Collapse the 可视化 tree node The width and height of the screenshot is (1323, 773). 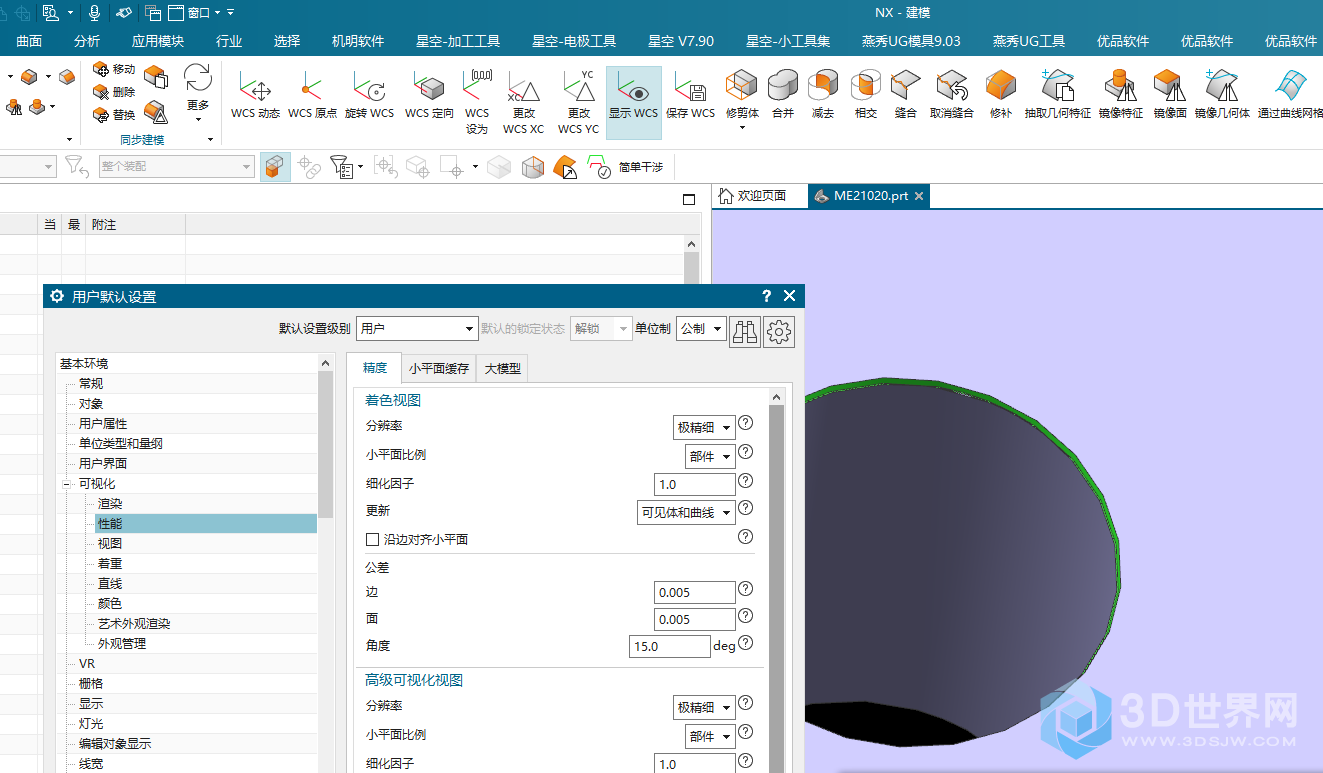pos(67,484)
